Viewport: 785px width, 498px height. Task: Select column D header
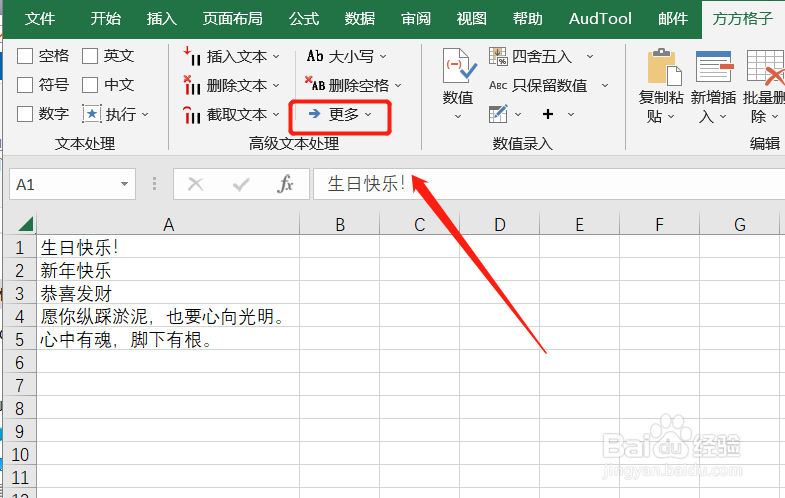pos(499,224)
